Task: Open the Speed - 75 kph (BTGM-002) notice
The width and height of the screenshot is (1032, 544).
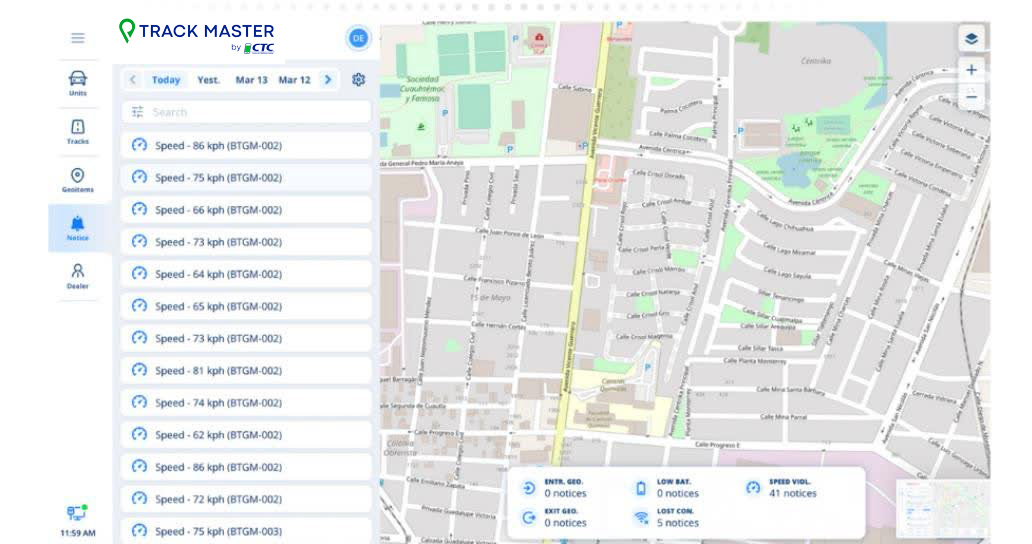Action: 246,178
